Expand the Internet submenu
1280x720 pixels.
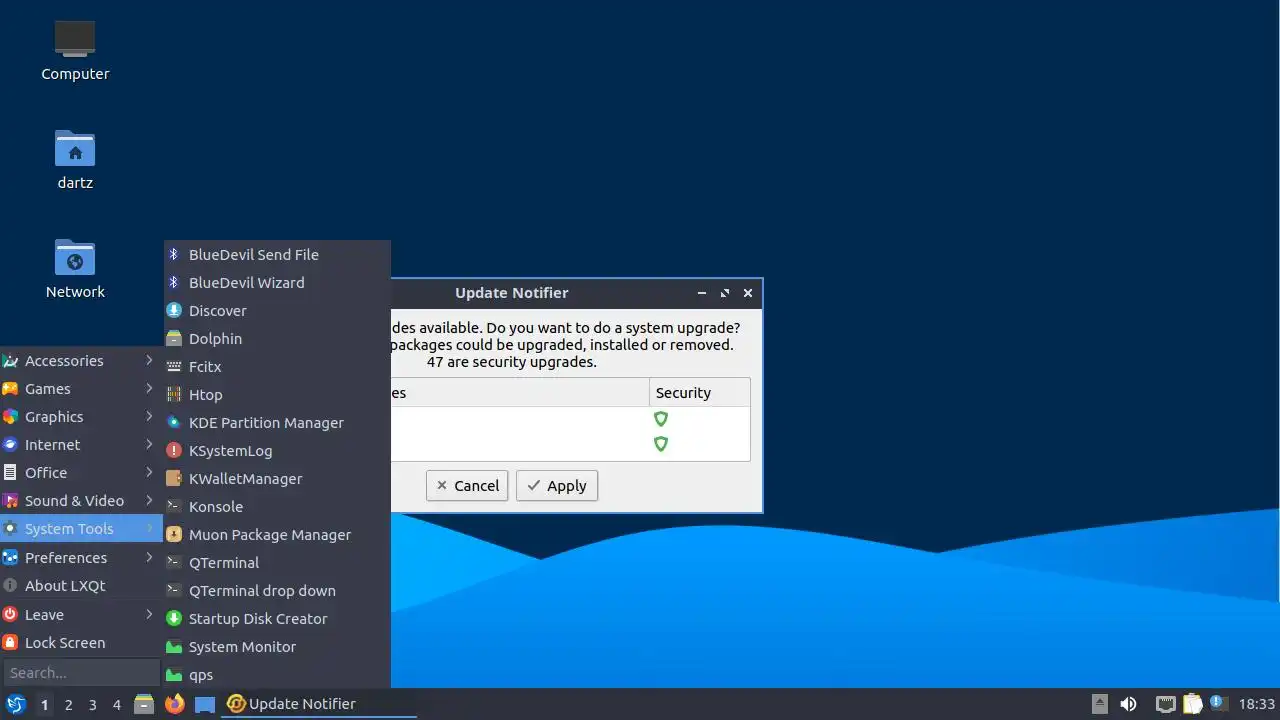[x=81, y=444]
